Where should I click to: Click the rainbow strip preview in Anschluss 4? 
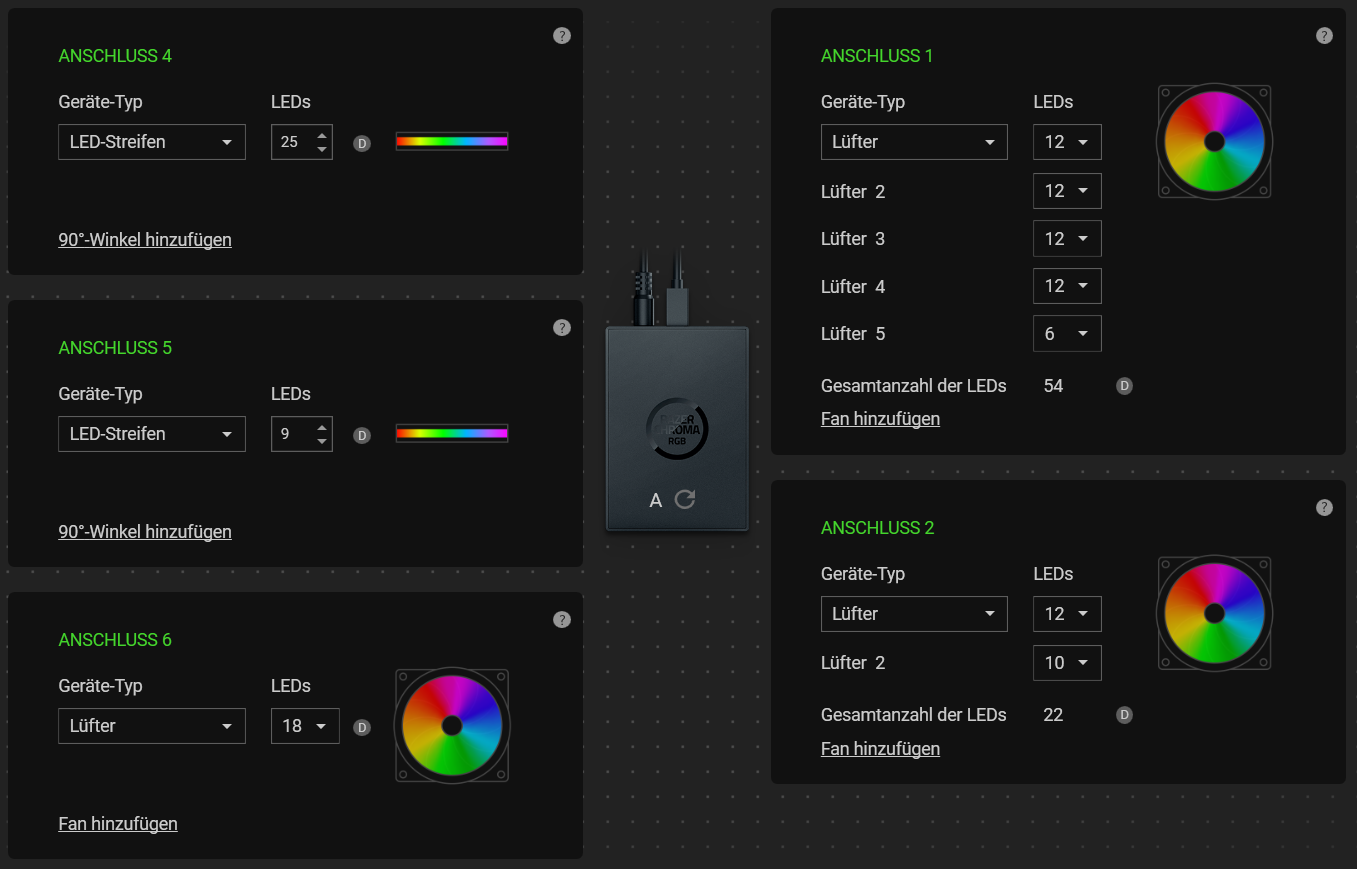452,141
